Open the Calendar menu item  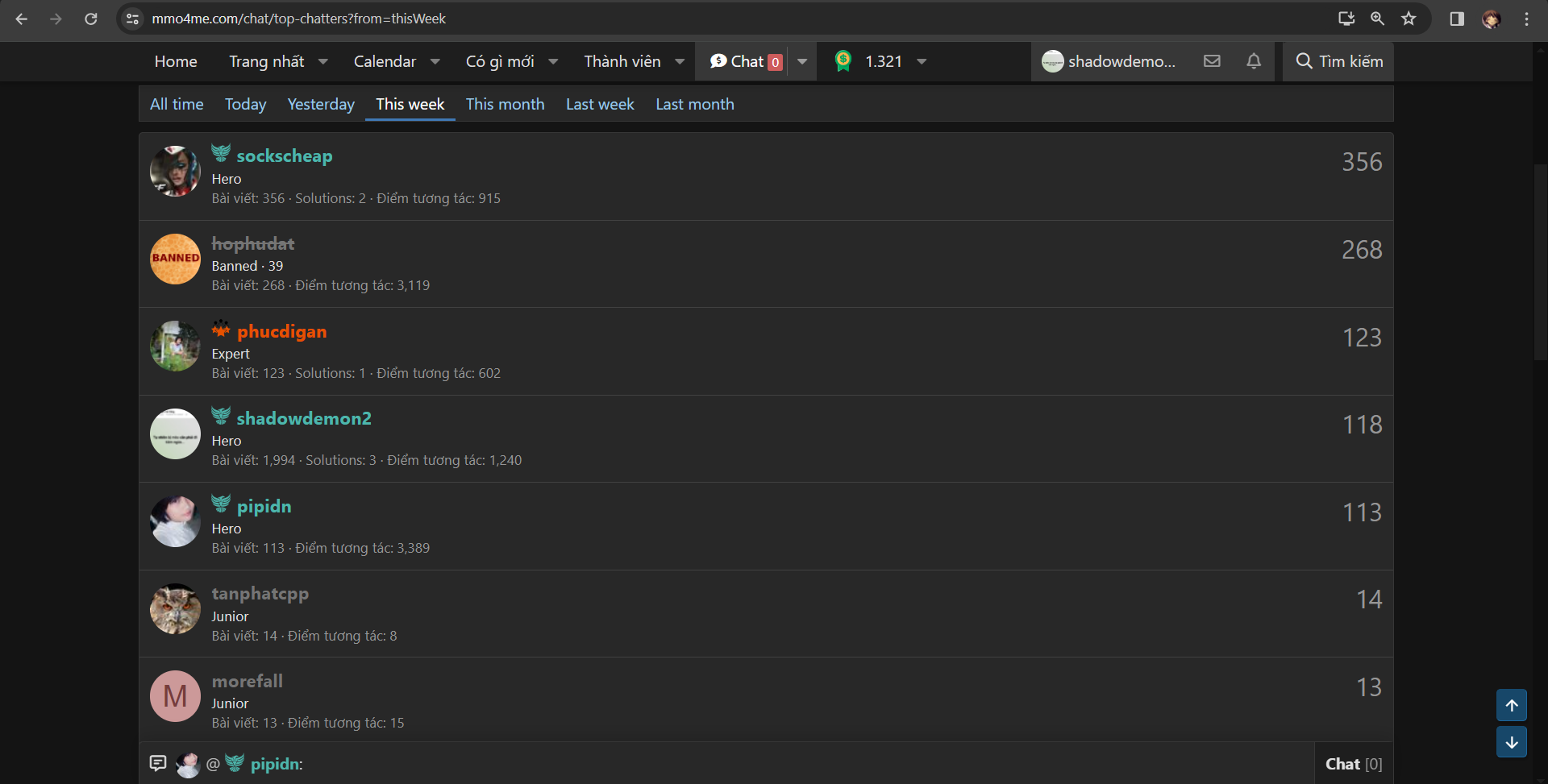pyautogui.click(x=385, y=61)
